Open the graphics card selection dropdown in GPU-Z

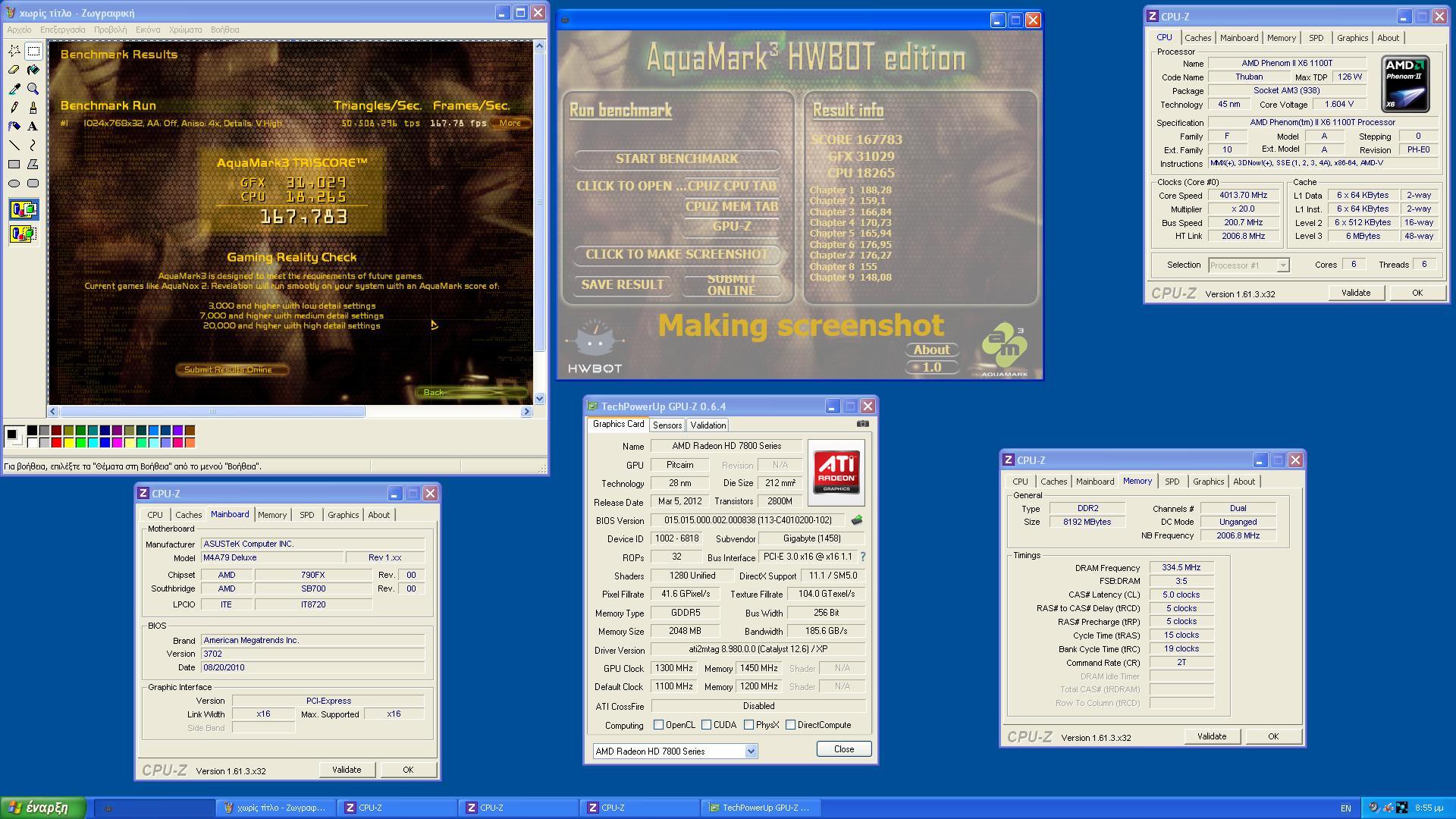pos(750,752)
